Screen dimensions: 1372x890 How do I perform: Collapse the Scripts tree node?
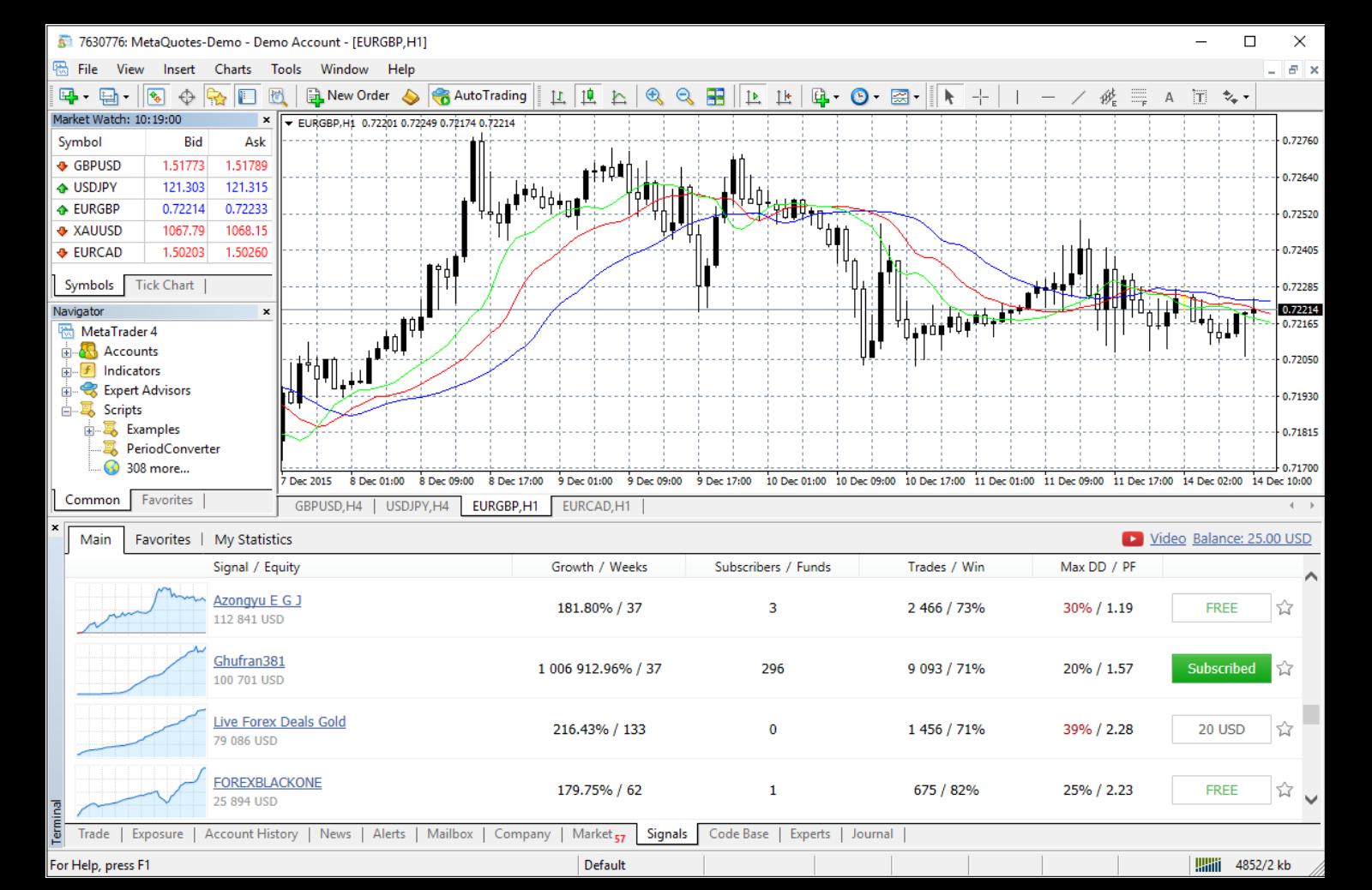(x=66, y=412)
